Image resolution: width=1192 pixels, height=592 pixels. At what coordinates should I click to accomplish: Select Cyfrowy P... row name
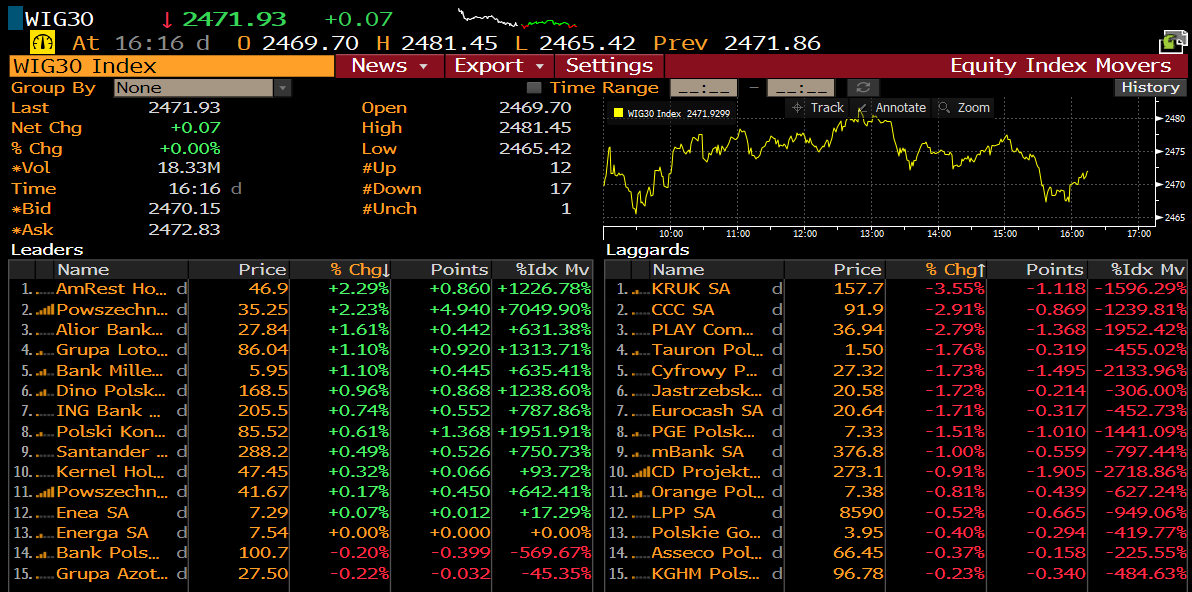[x=704, y=370]
